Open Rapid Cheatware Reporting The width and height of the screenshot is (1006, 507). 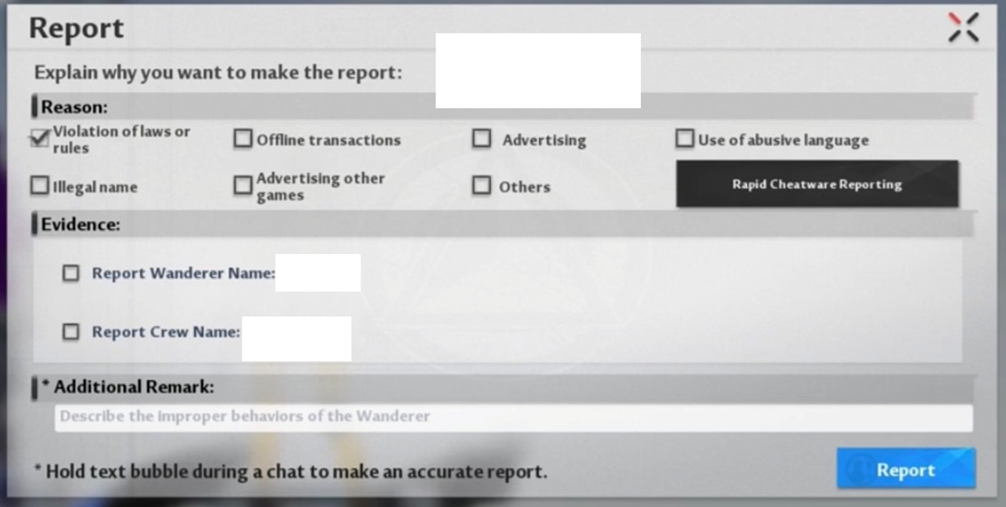[817, 184]
